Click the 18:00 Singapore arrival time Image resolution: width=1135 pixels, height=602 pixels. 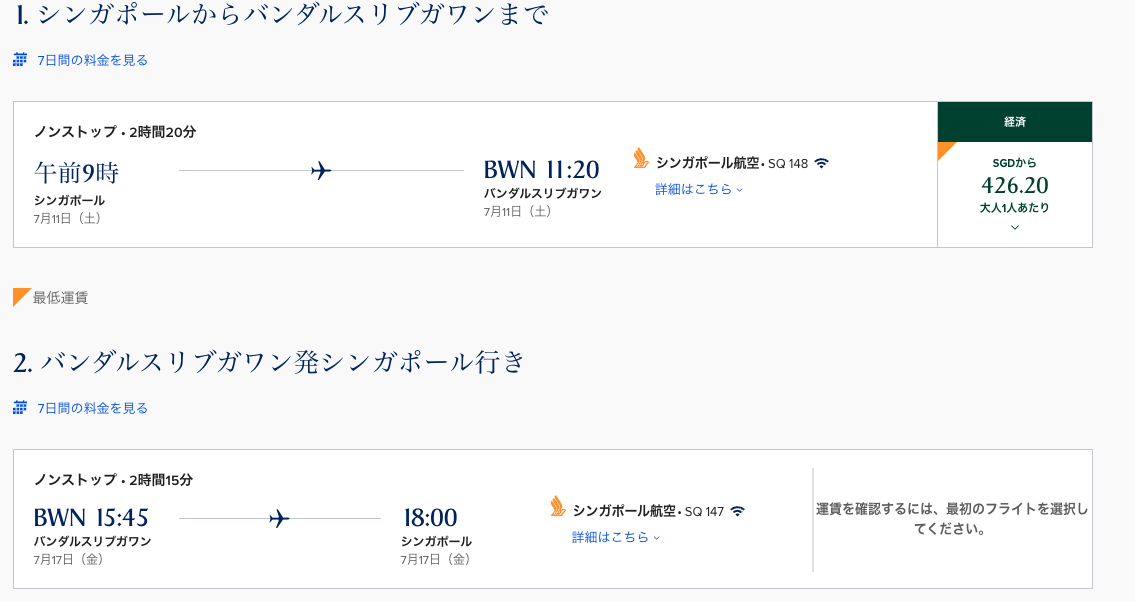[x=430, y=518]
